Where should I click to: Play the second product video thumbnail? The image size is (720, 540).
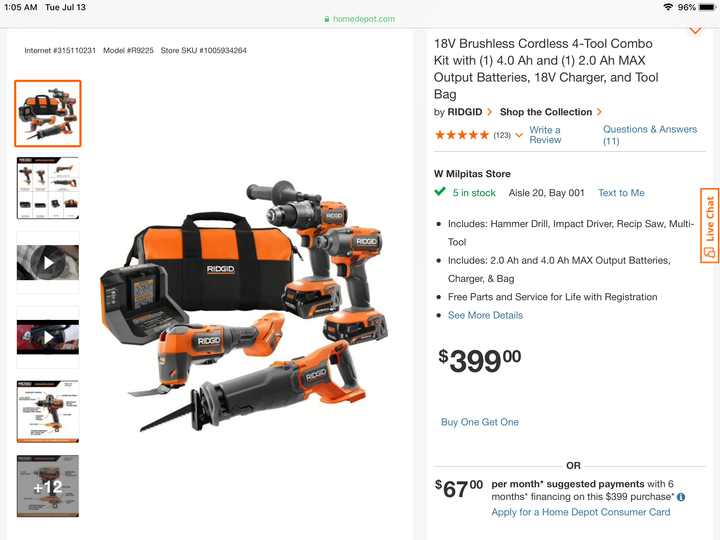[48, 338]
